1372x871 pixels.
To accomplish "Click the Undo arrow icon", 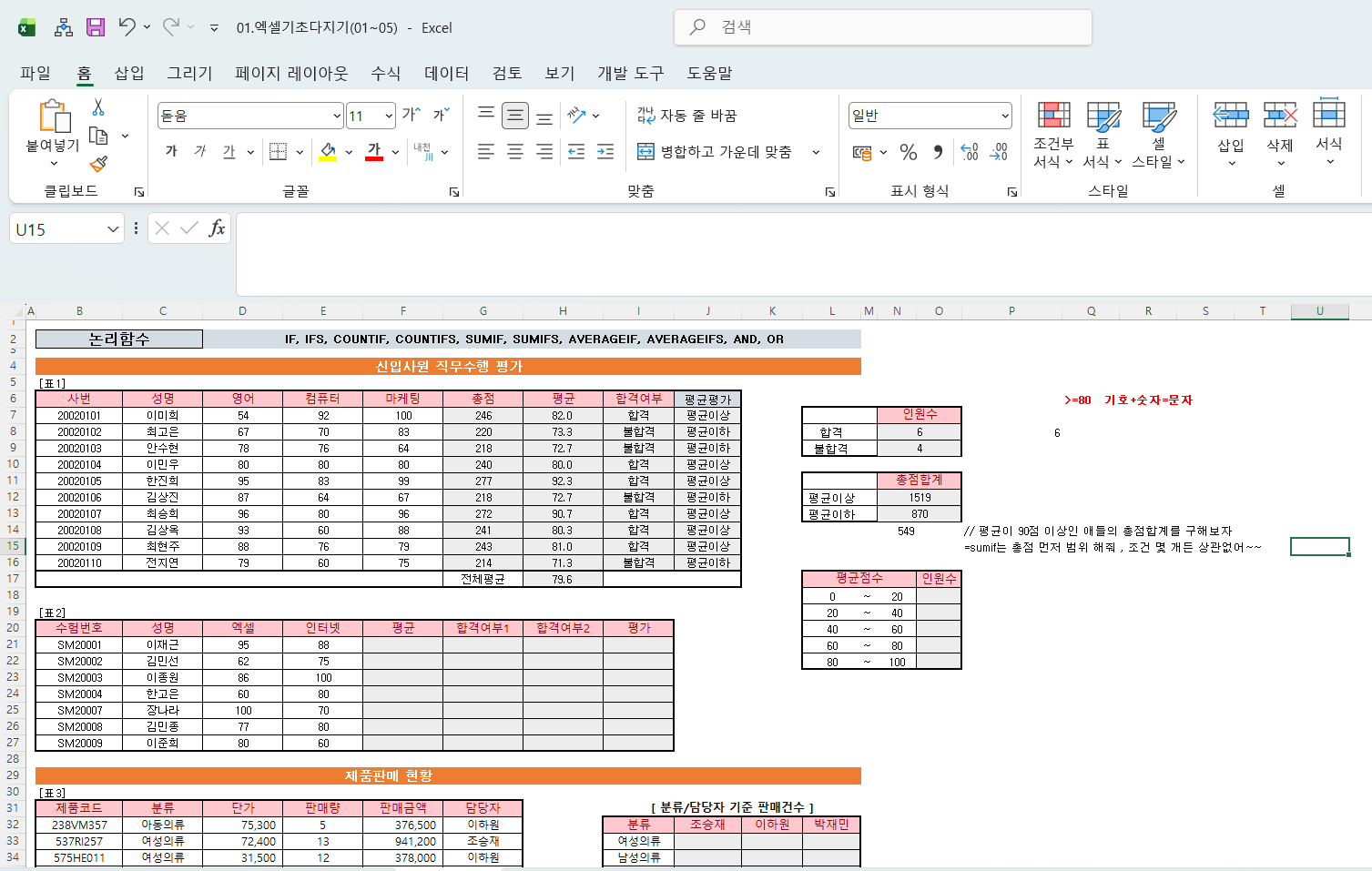I will point(127,27).
